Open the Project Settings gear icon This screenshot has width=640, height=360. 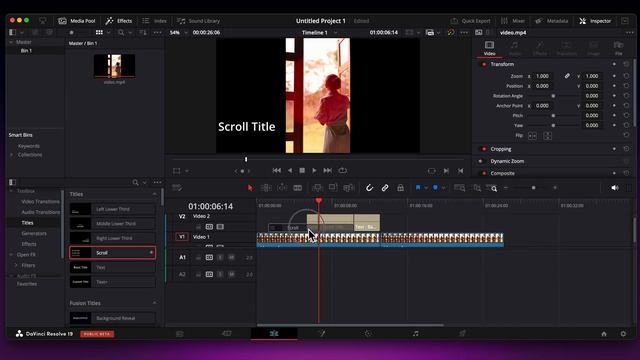click(x=623, y=334)
